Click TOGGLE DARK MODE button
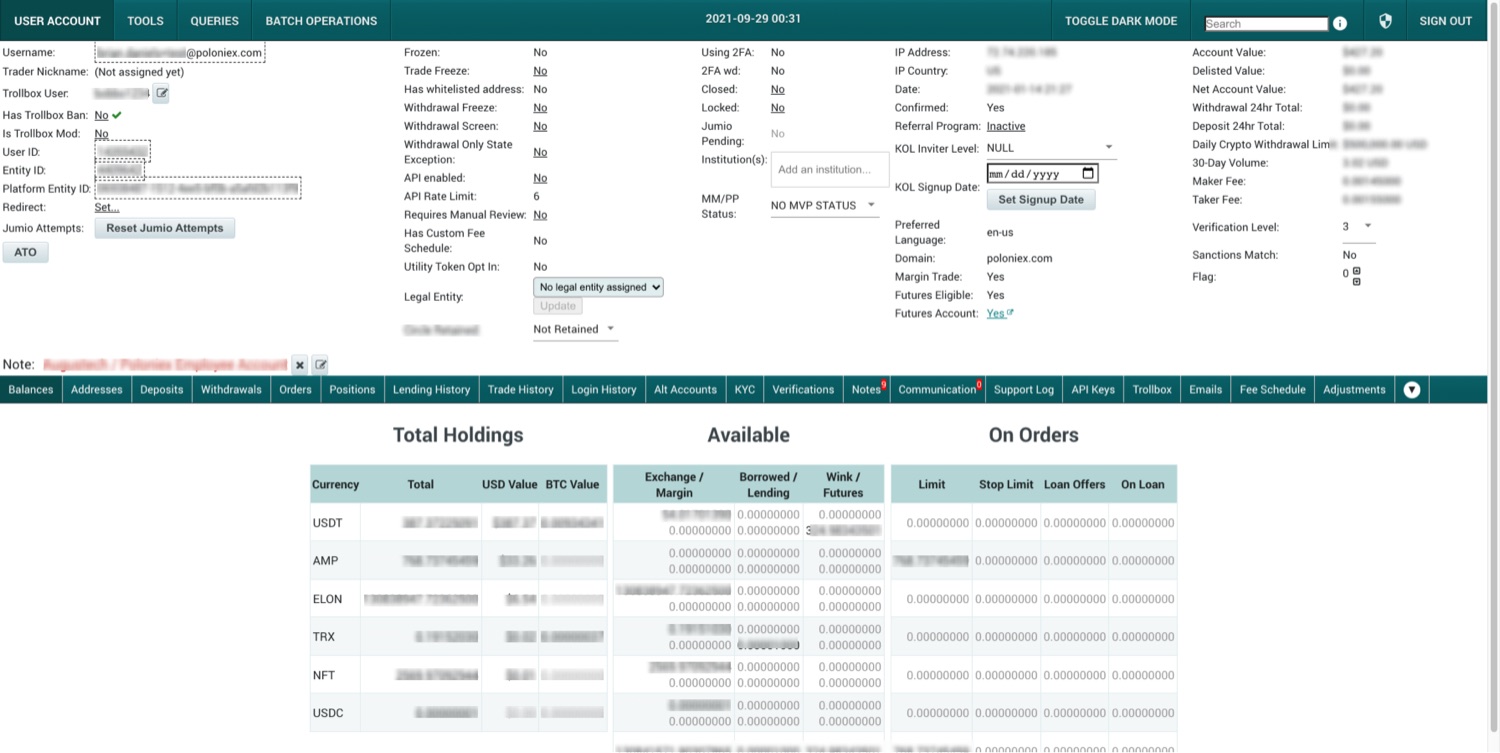Viewport: 1500px width, 753px height. [x=1121, y=21]
